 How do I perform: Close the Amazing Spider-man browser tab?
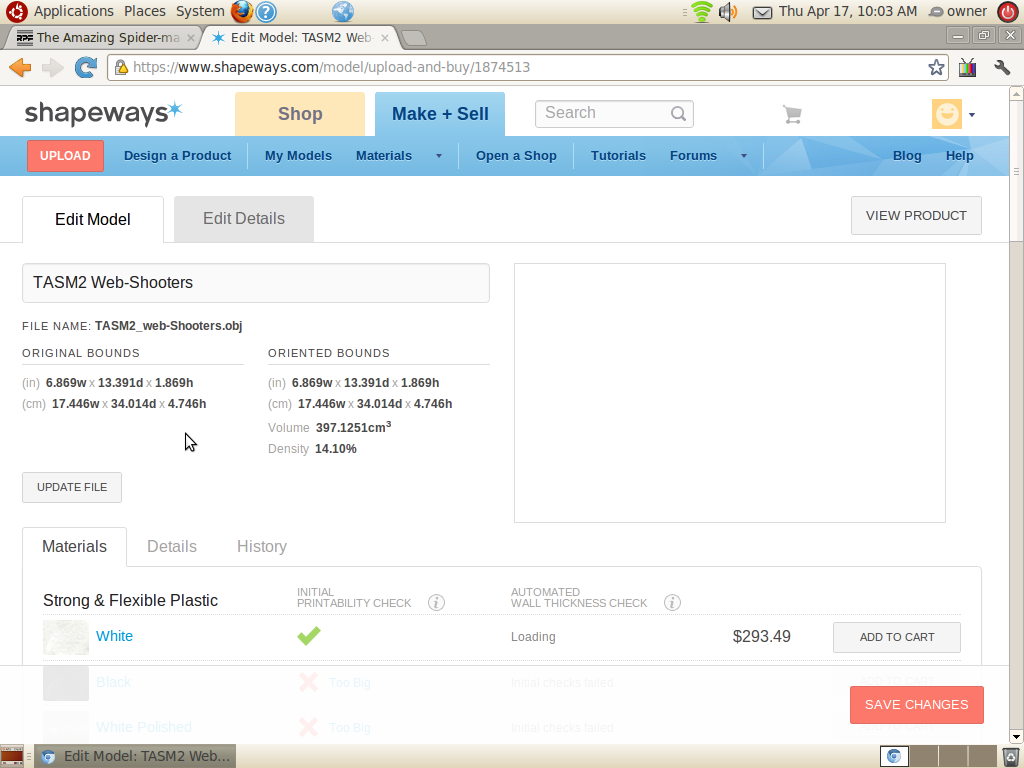click(191, 38)
